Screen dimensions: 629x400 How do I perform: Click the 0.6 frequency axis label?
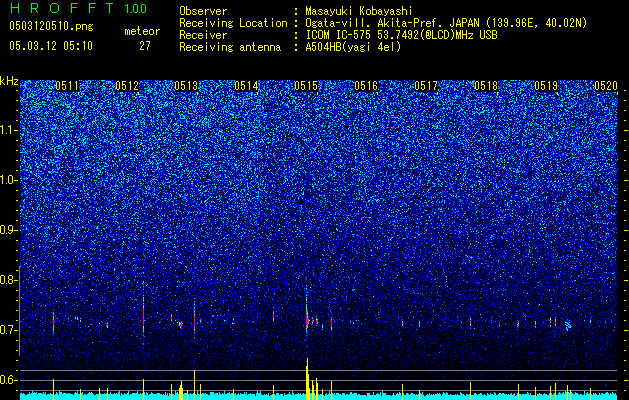tap(8, 380)
